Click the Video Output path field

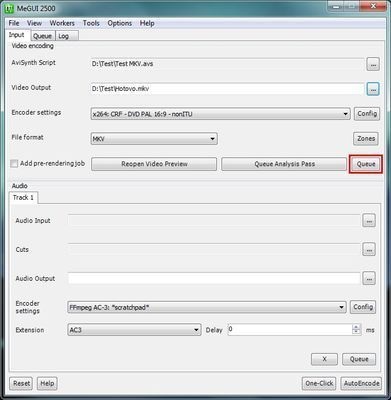tap(227, 89)
